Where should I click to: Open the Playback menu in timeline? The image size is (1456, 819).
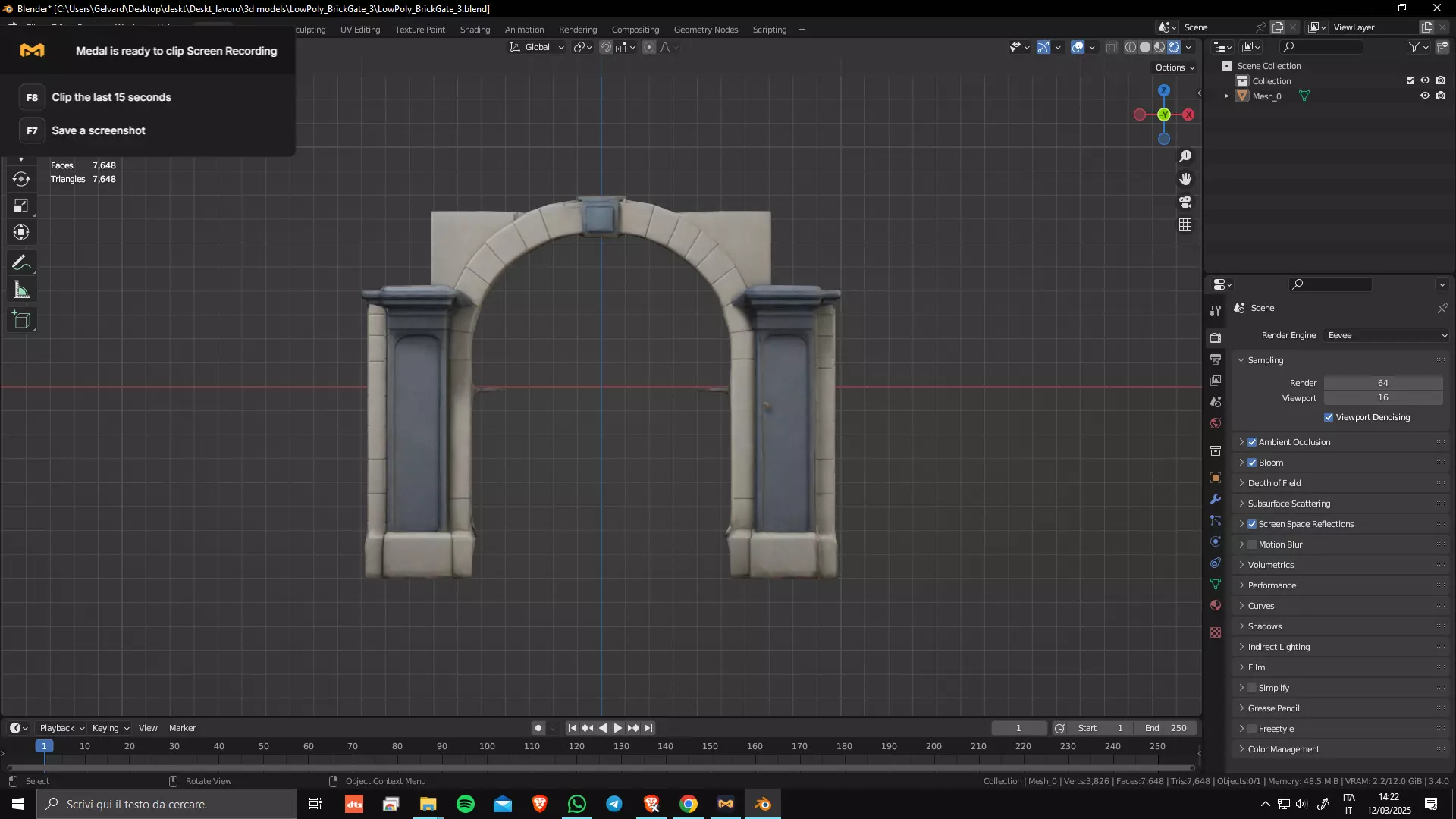coord(61,728)
